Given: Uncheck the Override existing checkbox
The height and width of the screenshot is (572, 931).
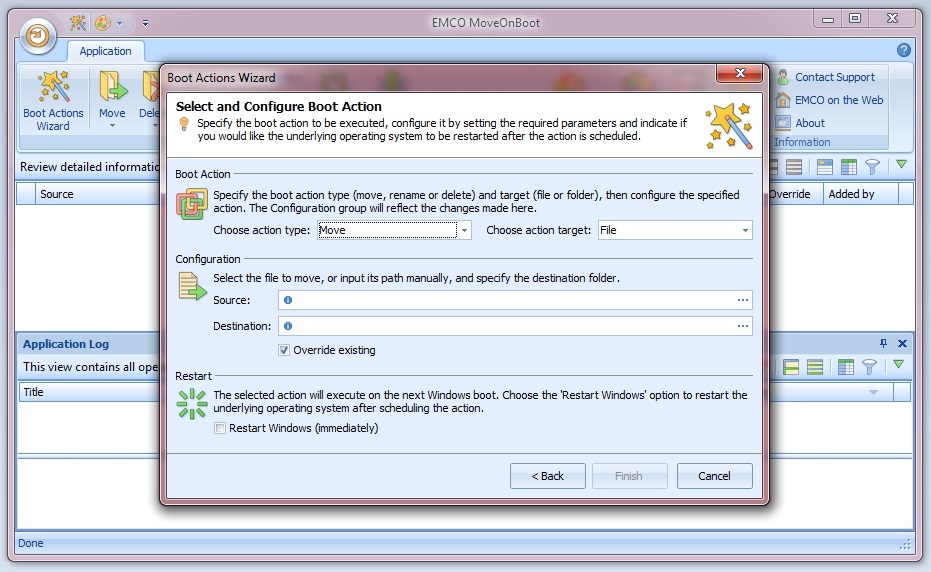Looking at the screenshot, I should [284, 350].
